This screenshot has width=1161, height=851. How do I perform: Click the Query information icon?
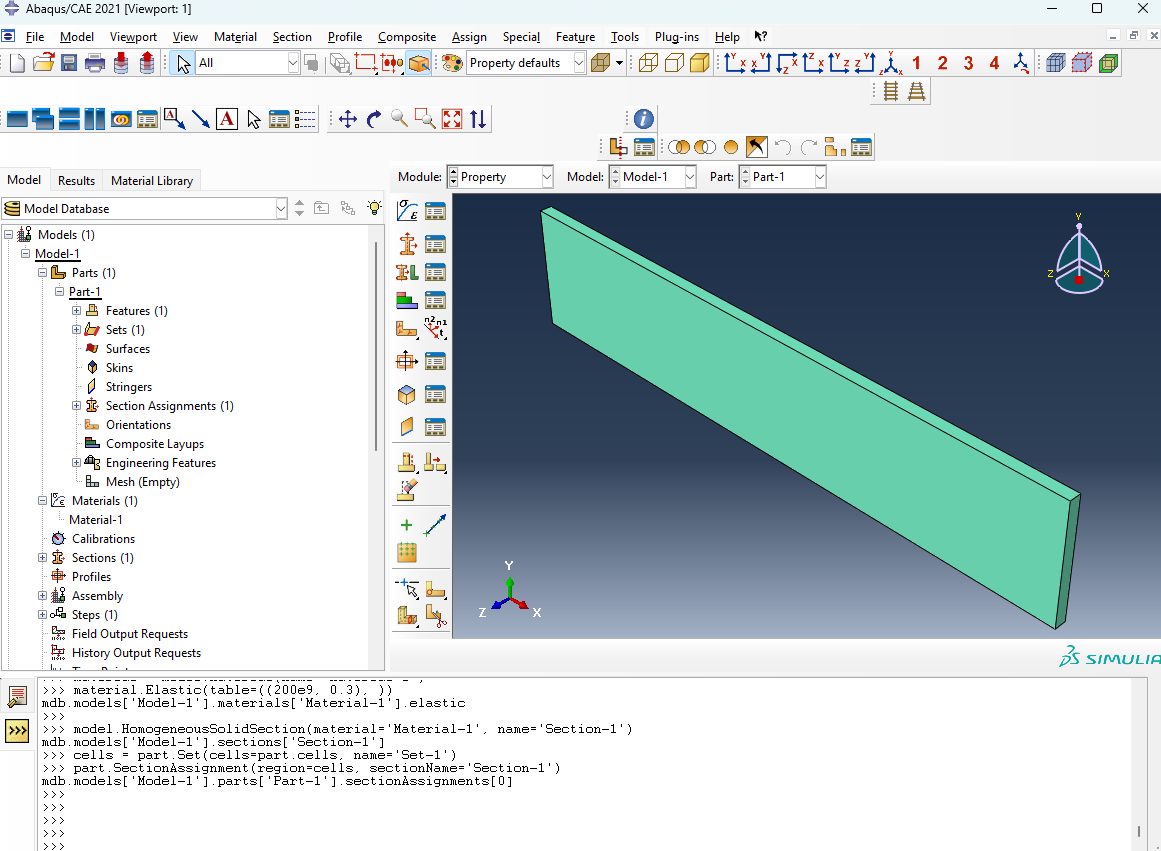(x=643, y=119)
